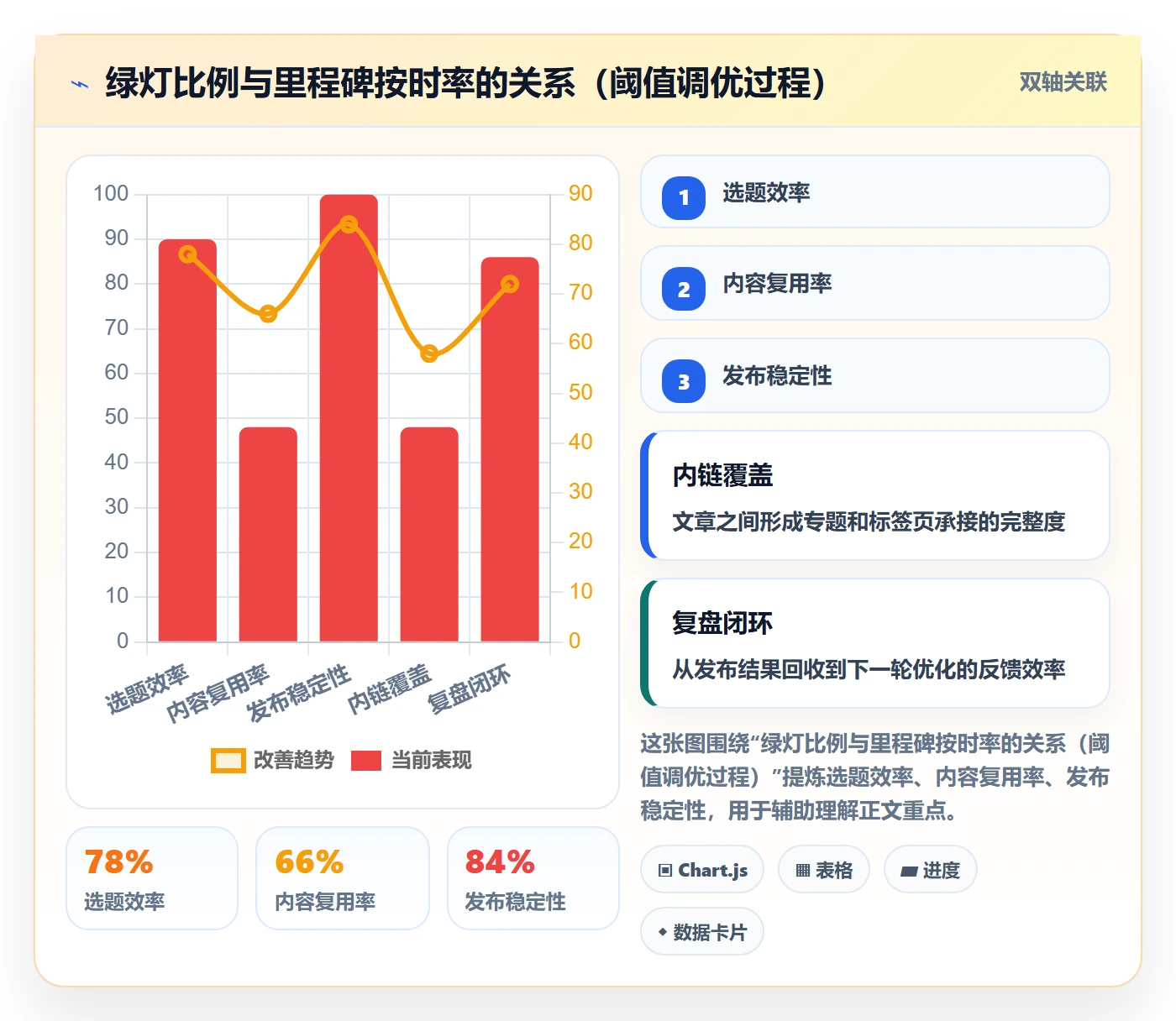Click the orange line point above 复盘闭环
The height and width of the screenshot is (1021, 1176).
click(x=510, y=284)
